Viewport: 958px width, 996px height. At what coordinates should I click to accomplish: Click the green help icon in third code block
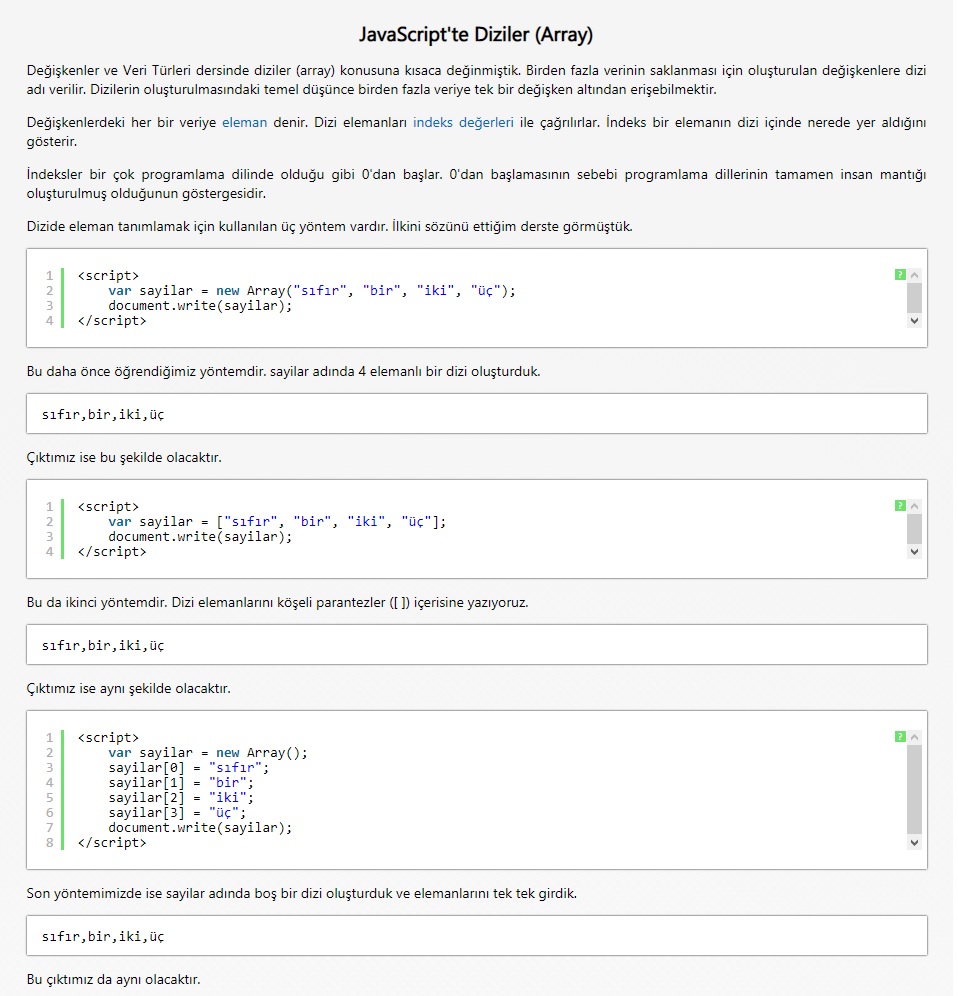point(900,737)
